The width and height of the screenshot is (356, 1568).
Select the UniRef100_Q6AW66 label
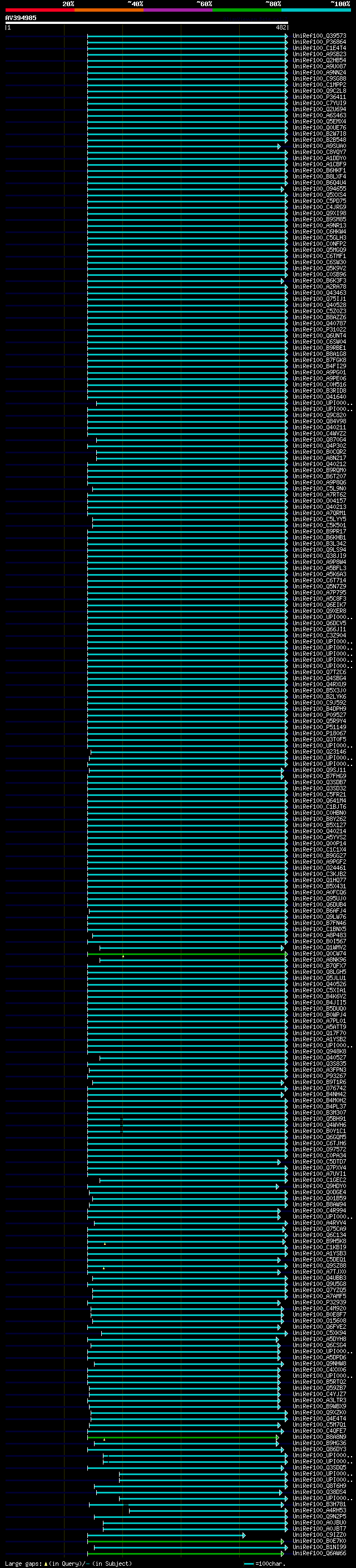319,1553
